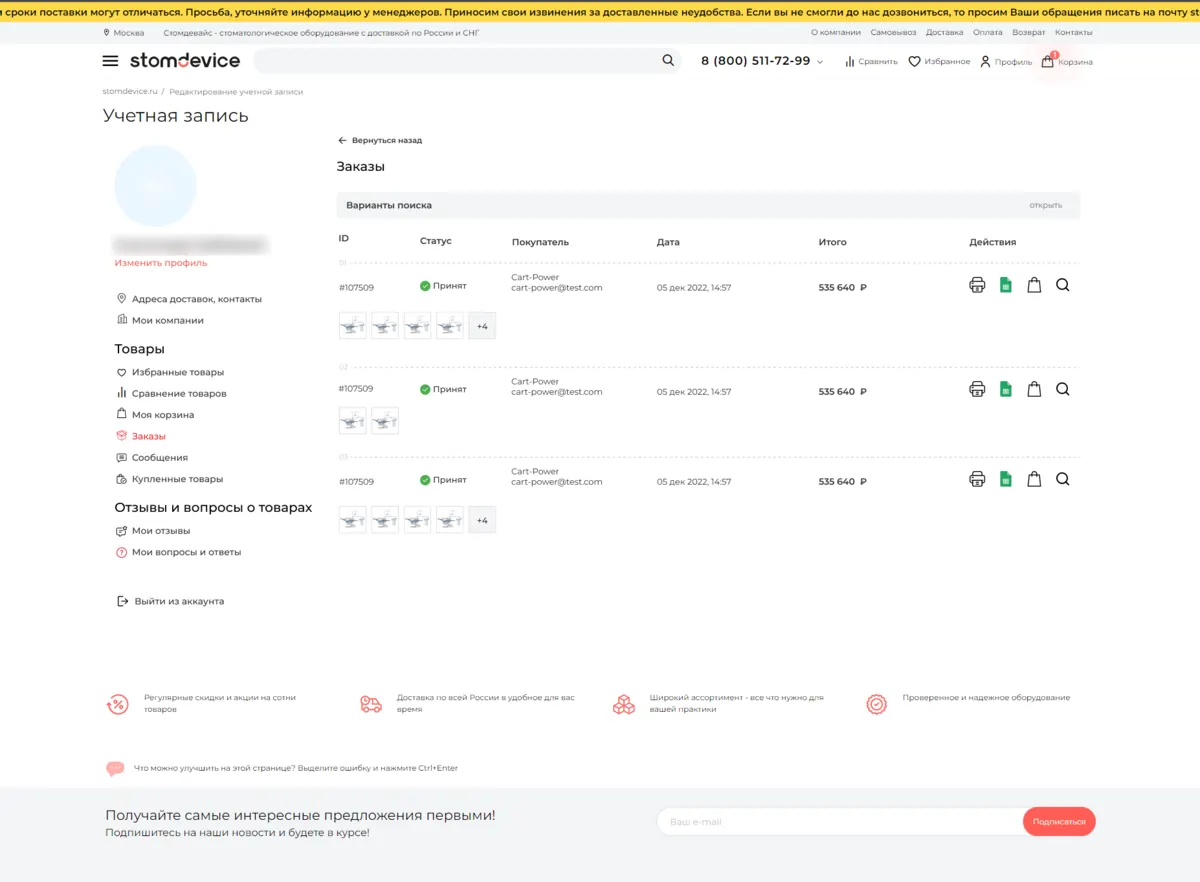Click the Подписаться subscribe button
1200x882 pixels.
(1059, 822)
